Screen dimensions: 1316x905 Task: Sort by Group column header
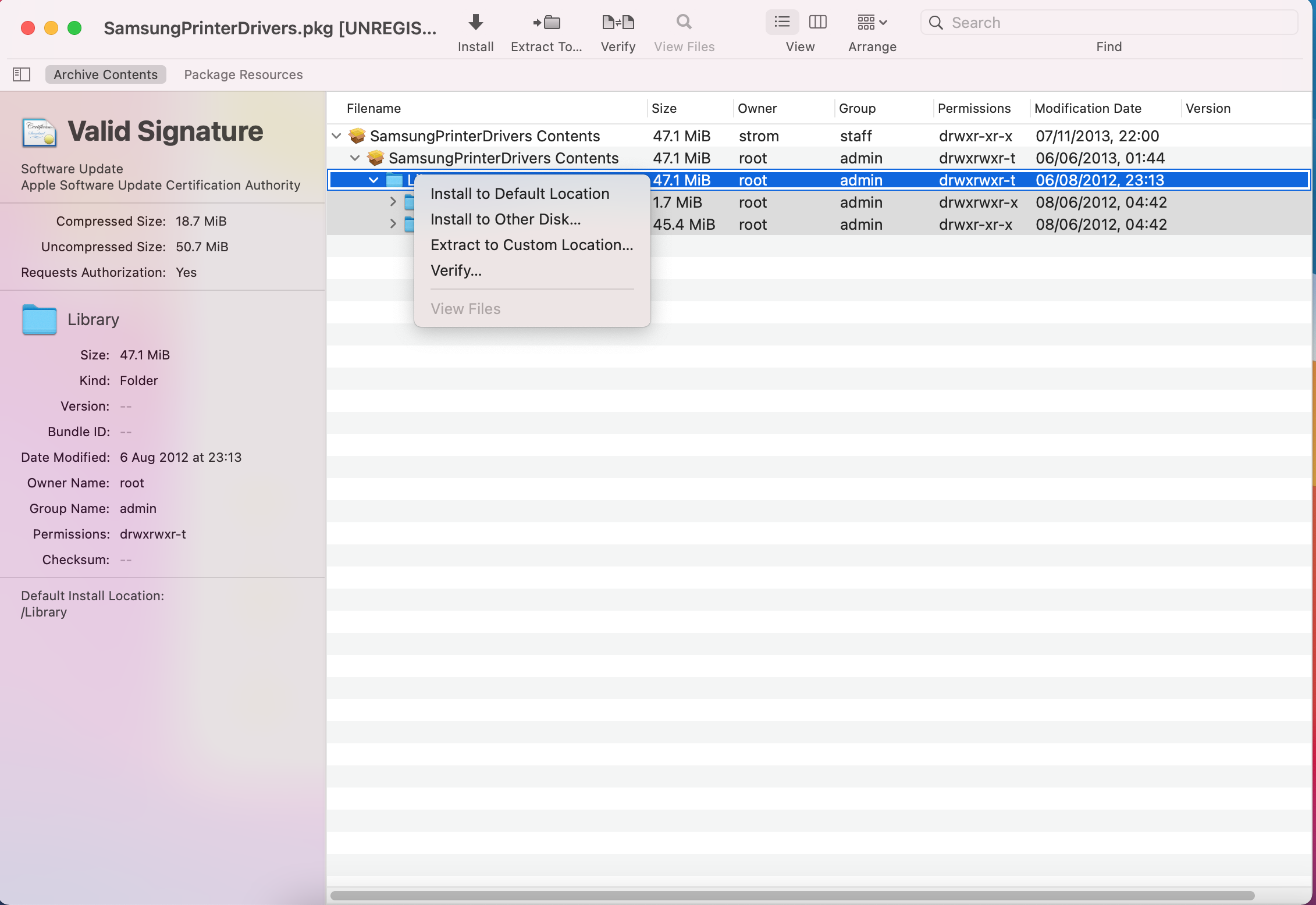click(x=857, y=108)
